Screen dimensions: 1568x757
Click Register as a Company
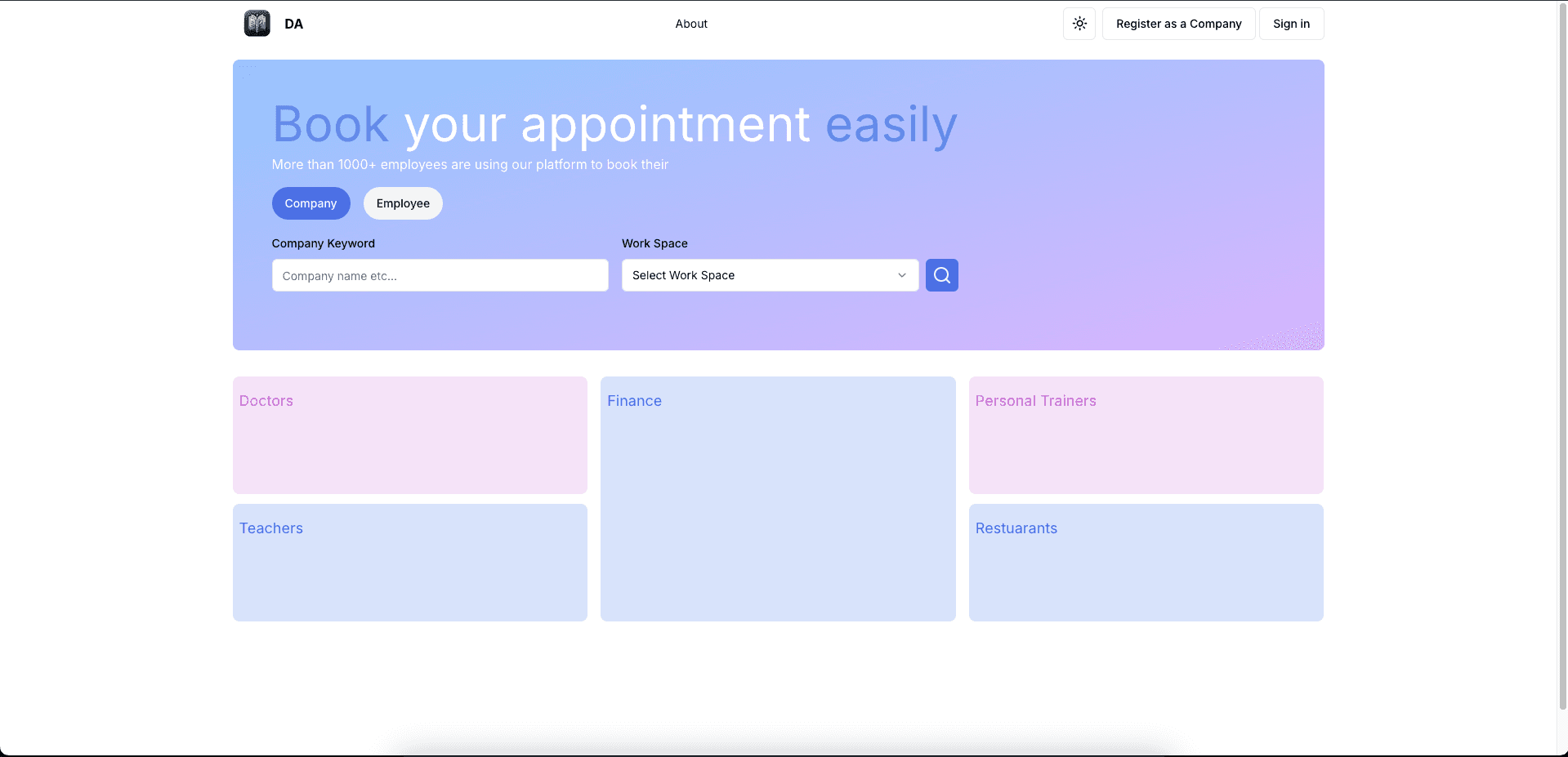1177,24
